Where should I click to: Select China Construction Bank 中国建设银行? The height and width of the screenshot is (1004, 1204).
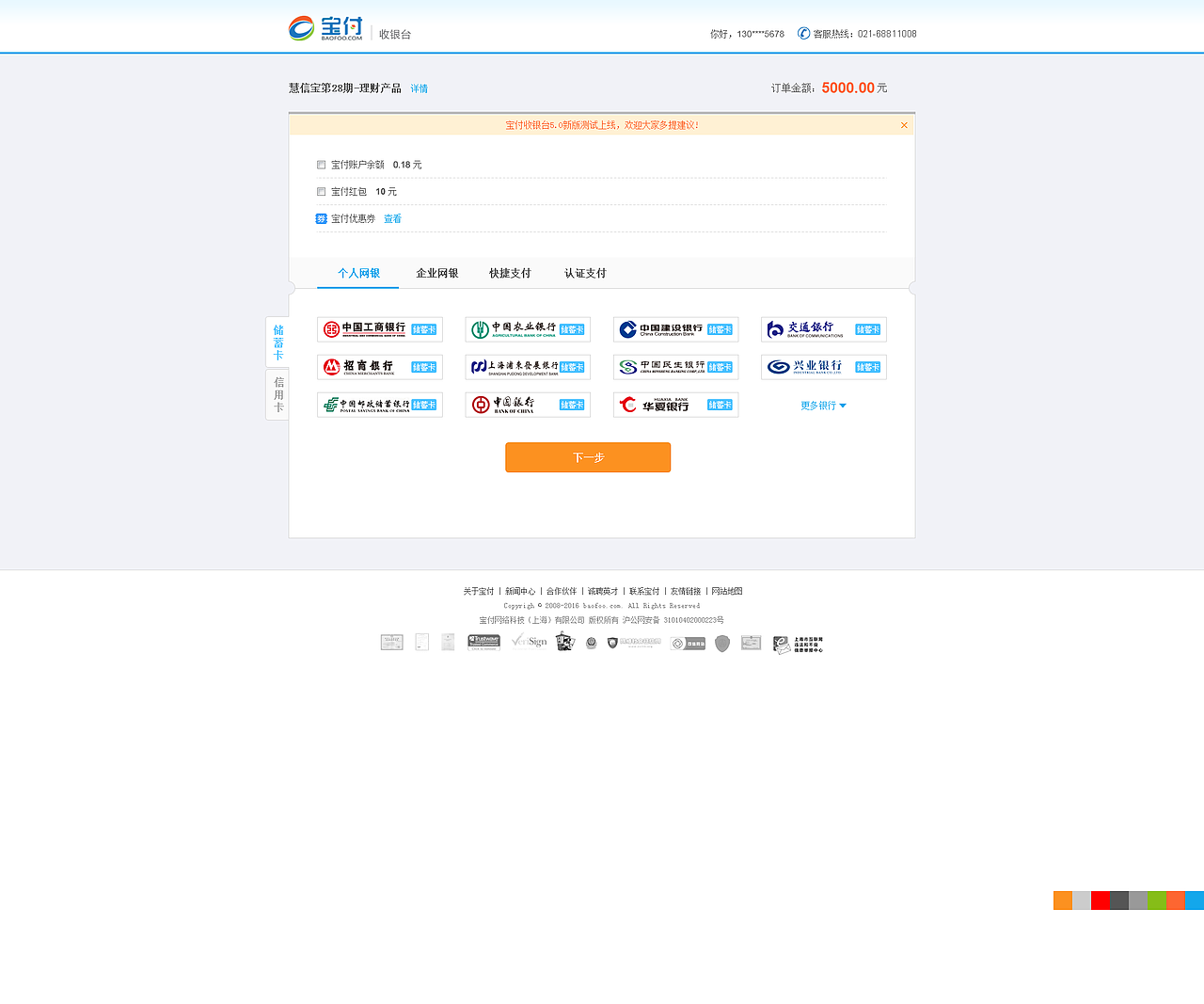tap(675, 329)
